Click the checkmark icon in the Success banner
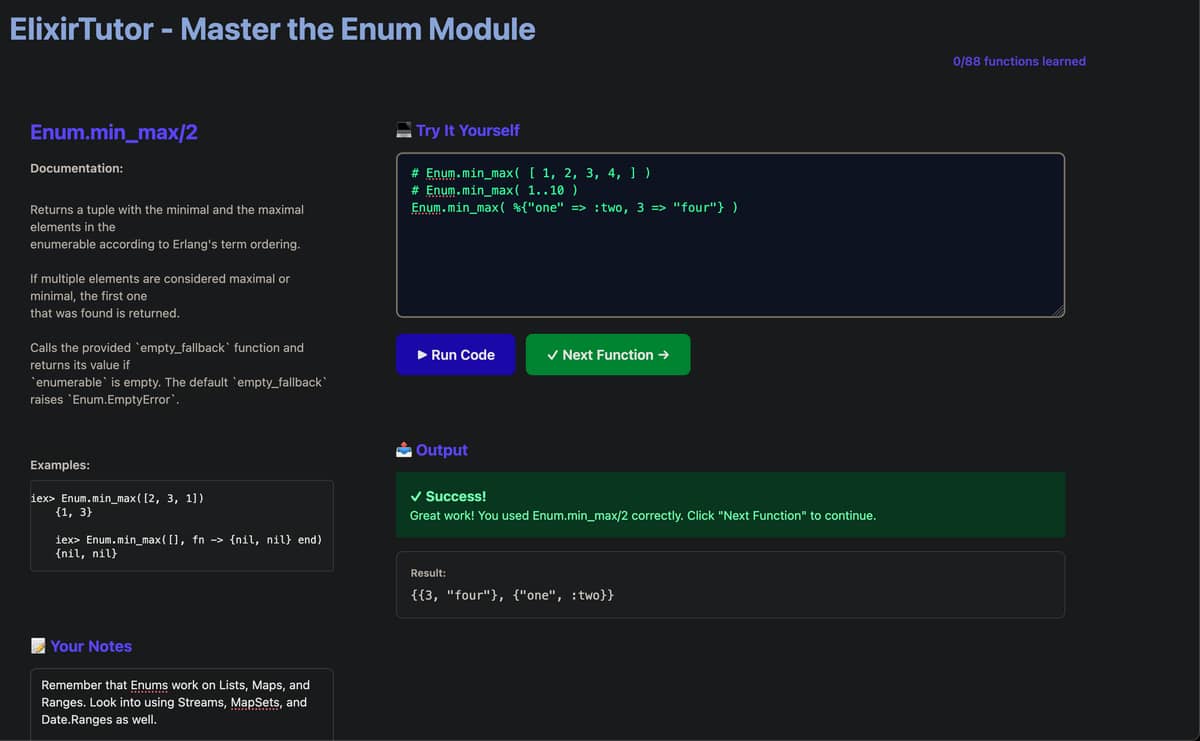Screen dimensions: 1200x741 (416, 497)
